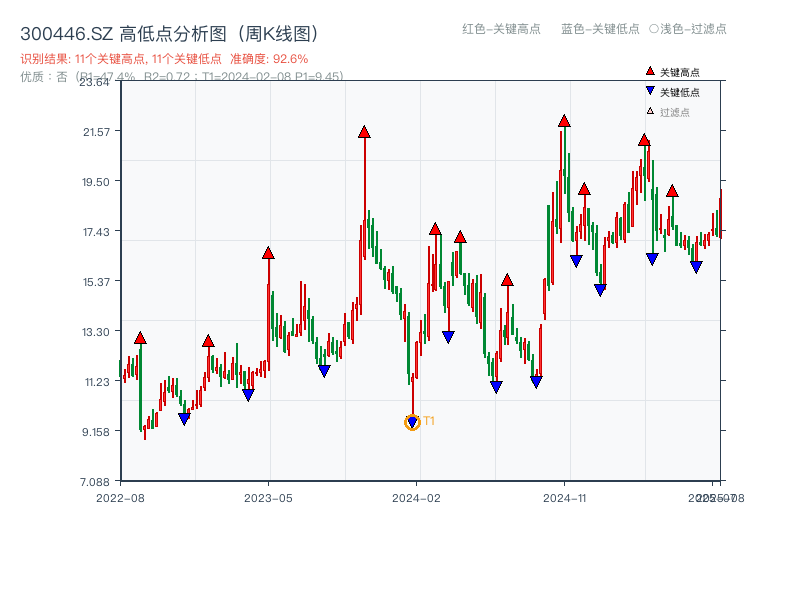Click the 2022-08 x-axis label
Screen dimensions: 800x600
pyautogui.click(x=120, y=498)
